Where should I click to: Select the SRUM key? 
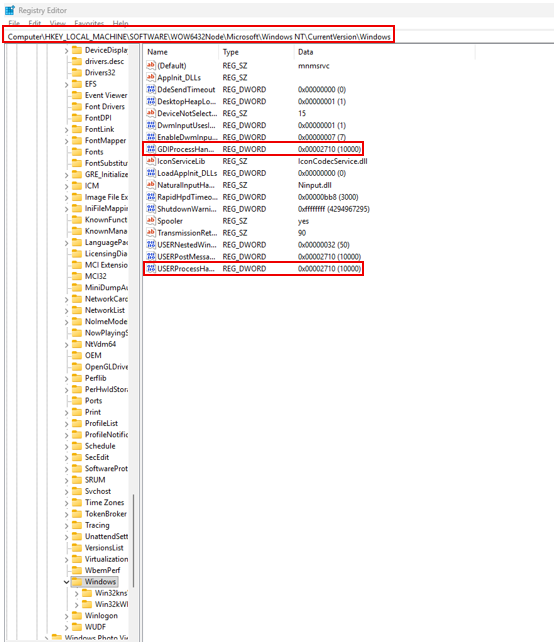click(x=95, y=480)
